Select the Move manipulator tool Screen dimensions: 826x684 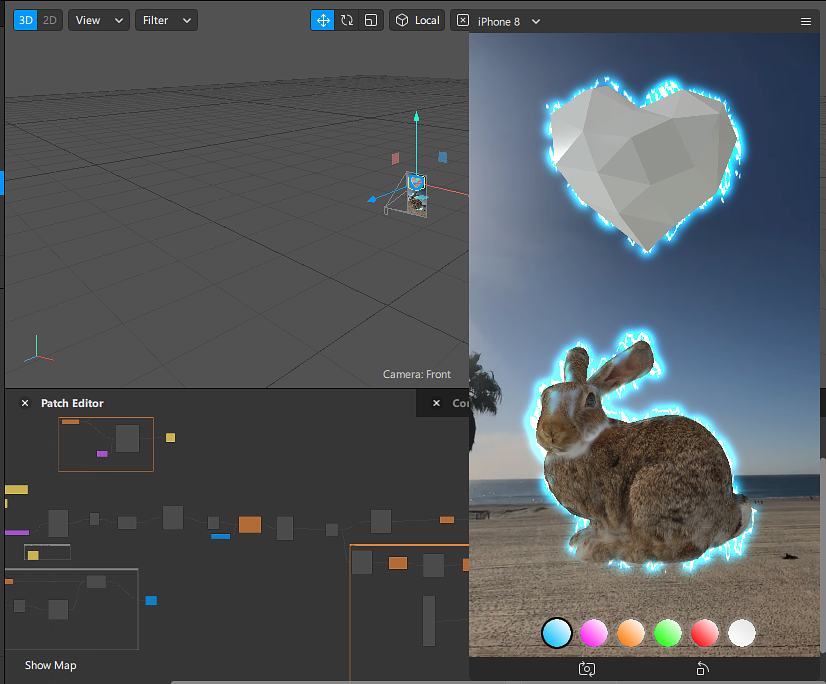pos(322,20)
